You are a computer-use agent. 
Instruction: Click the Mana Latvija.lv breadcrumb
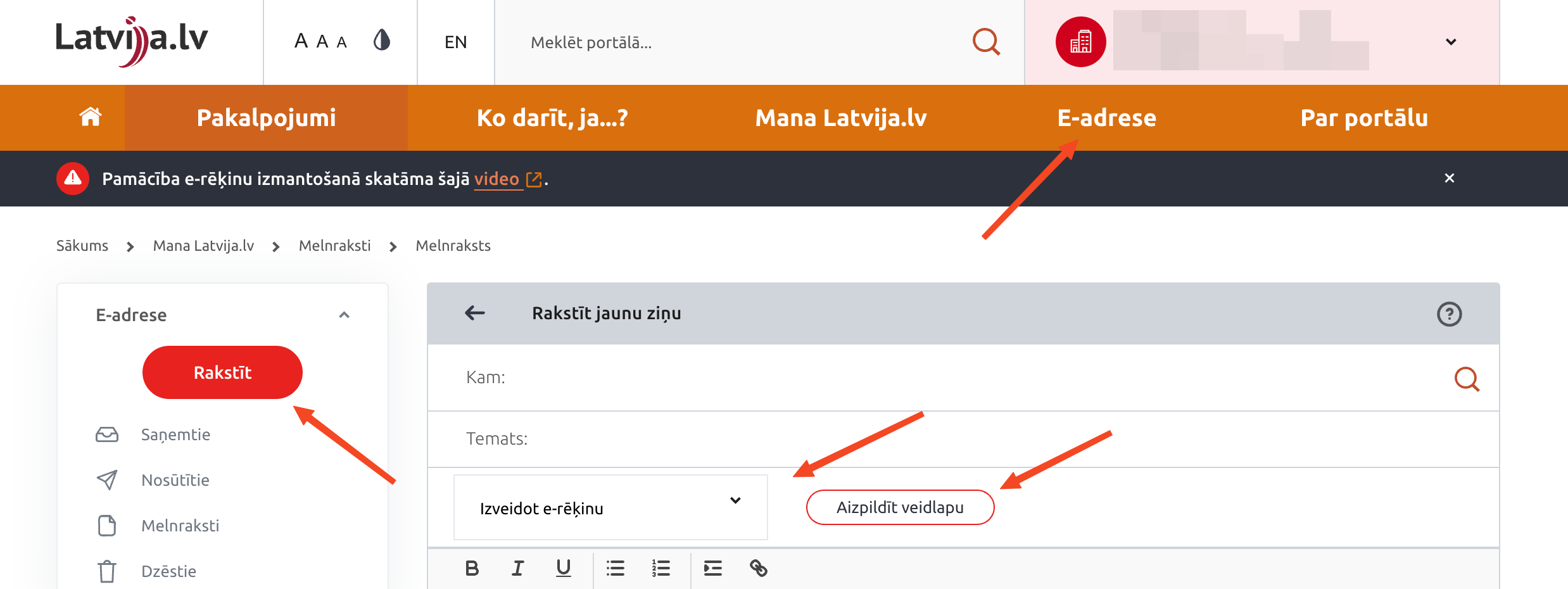pyautogui.click(x=203, y=246)
